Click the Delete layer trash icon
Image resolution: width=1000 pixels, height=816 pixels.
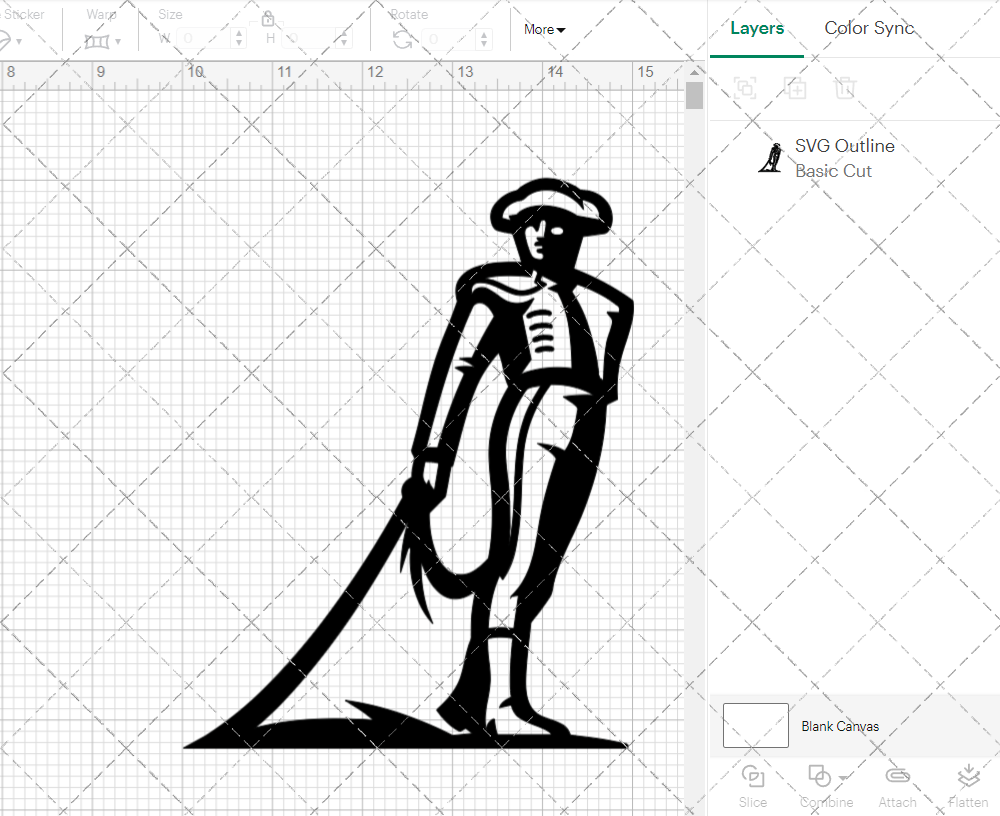(x=844, y=87)
